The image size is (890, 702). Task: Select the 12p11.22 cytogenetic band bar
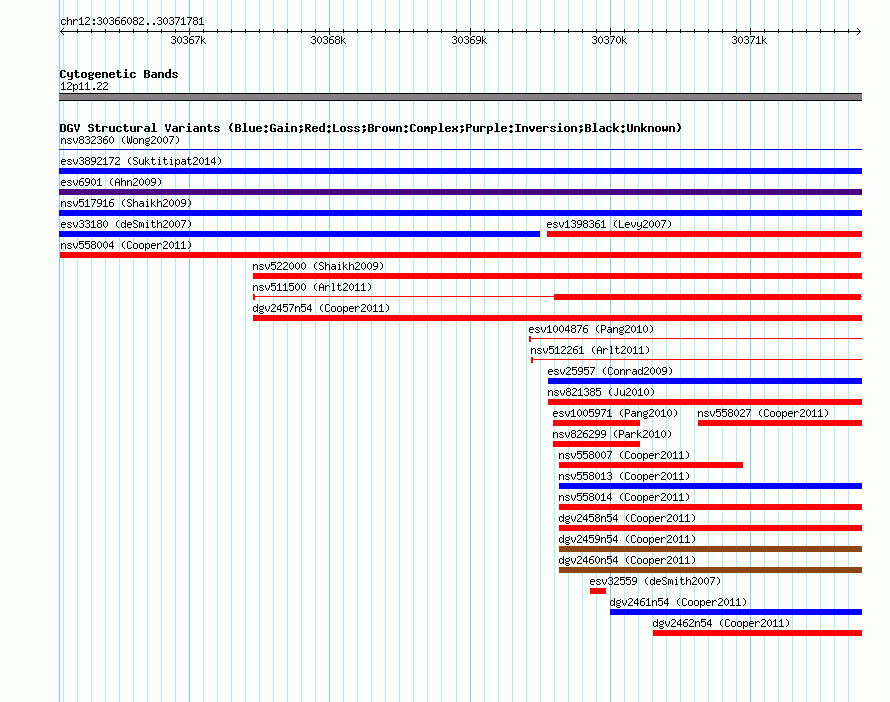pyautogui.click(x=460, y=97)
